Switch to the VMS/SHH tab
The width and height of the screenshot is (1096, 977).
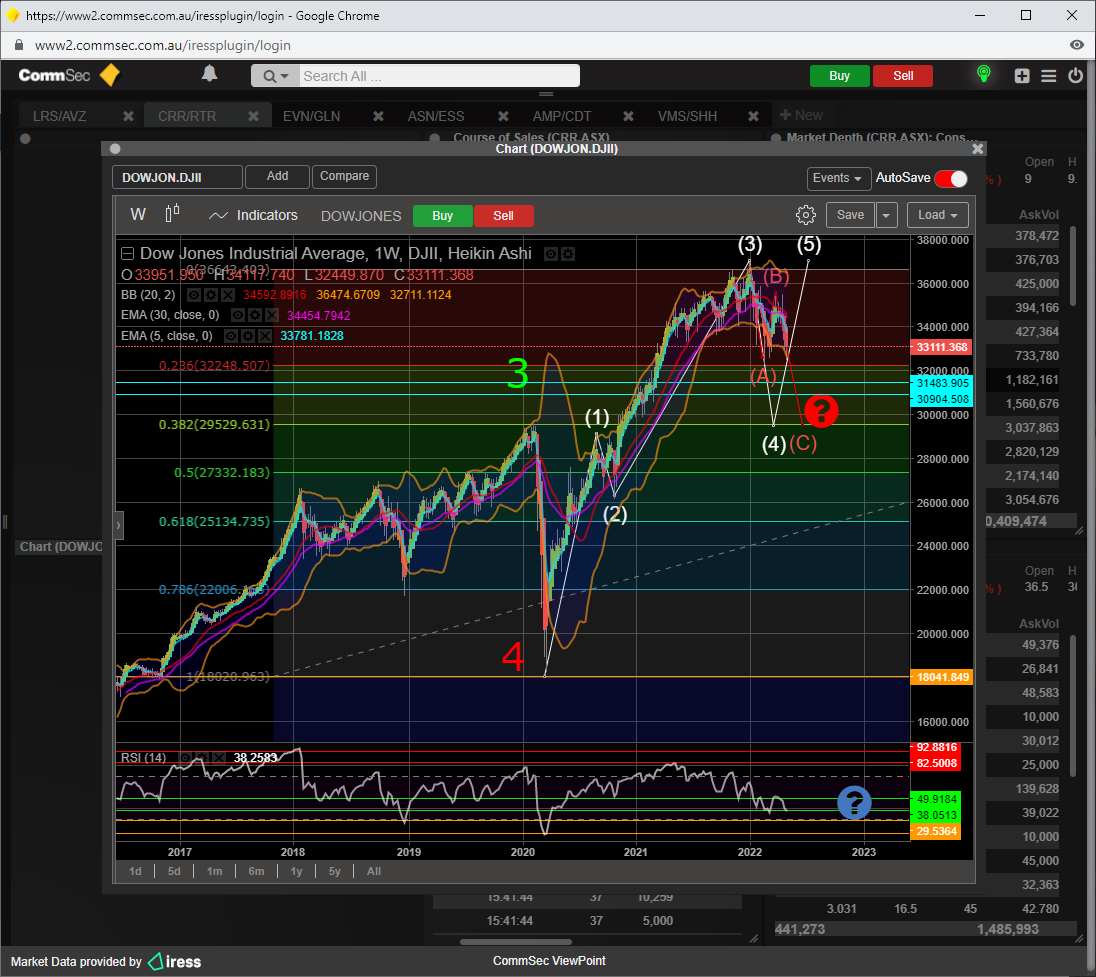687,116
